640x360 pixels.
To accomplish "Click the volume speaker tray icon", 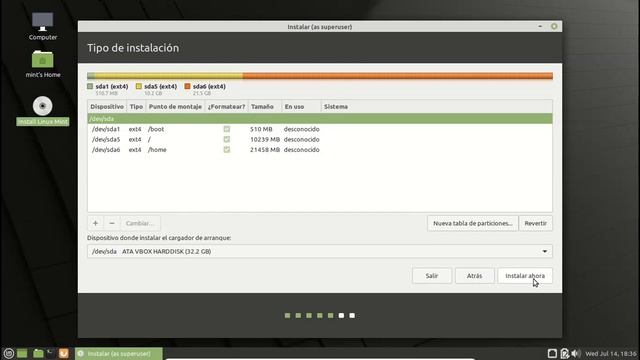I will click(576, 353).
